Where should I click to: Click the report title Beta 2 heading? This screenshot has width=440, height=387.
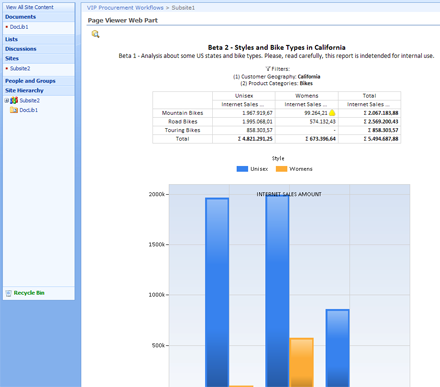[277, 47]
